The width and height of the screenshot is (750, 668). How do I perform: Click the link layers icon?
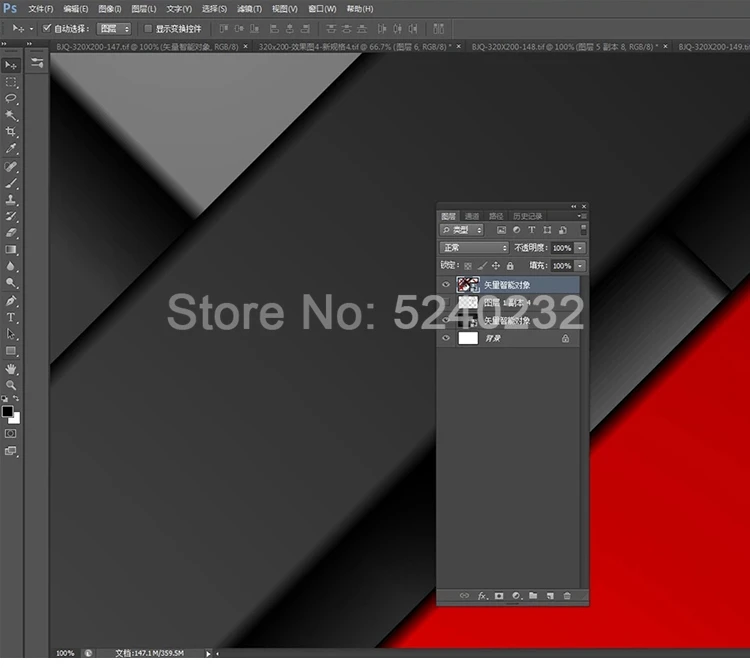click(x=464, y=596)
